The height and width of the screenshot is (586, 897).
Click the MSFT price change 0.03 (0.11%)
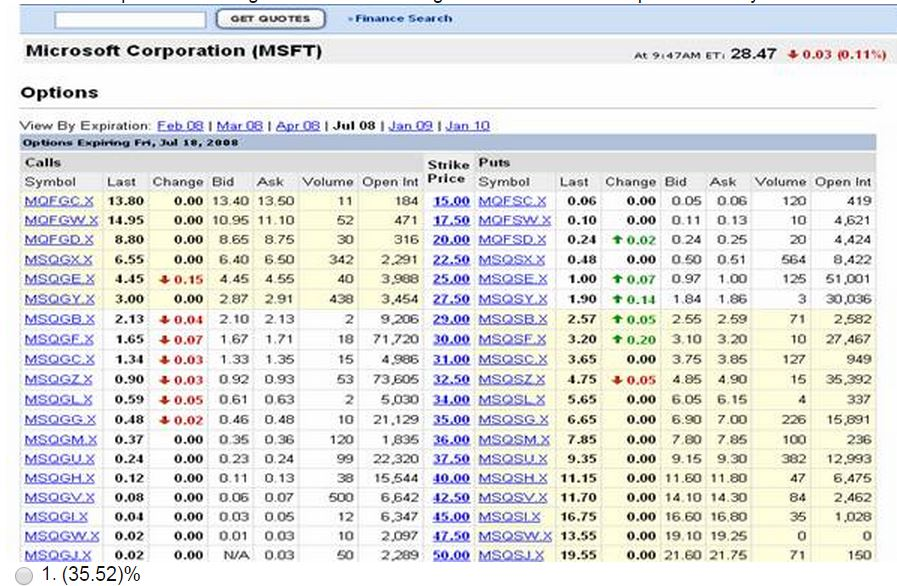tap(838, 54)
